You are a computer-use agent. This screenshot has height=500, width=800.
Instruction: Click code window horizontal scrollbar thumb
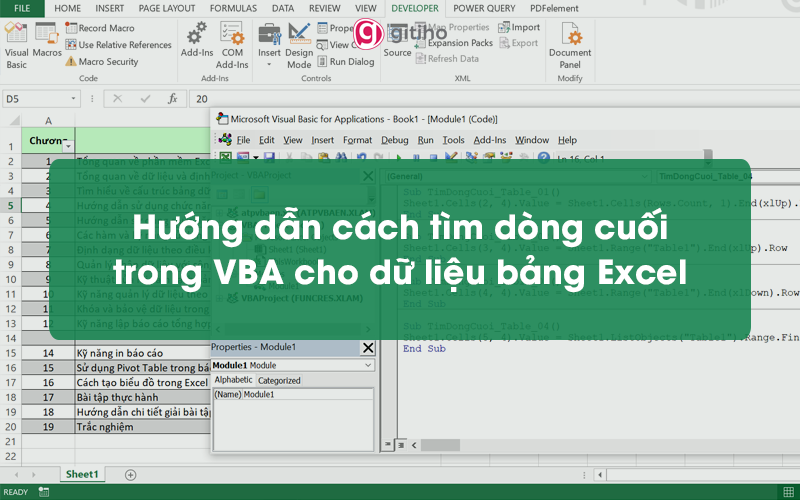click(440, 445)
